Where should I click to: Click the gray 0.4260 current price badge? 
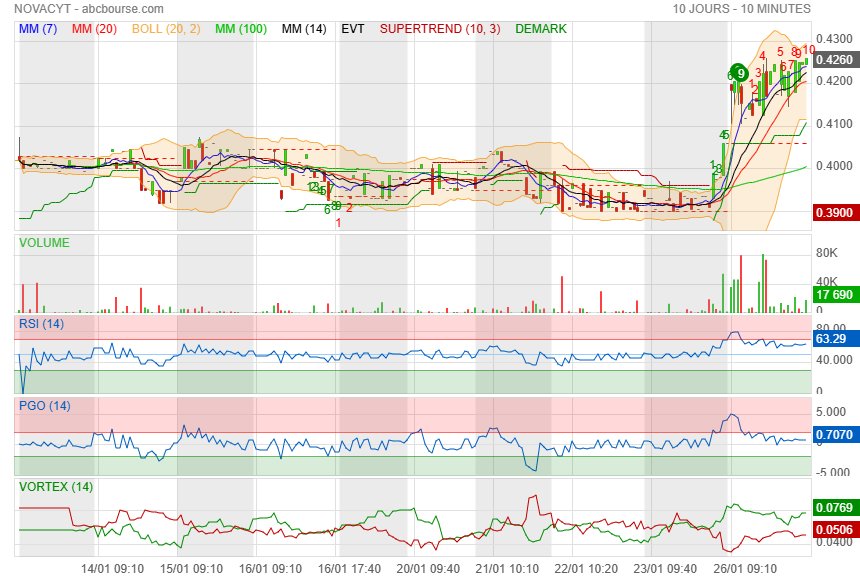834,60
